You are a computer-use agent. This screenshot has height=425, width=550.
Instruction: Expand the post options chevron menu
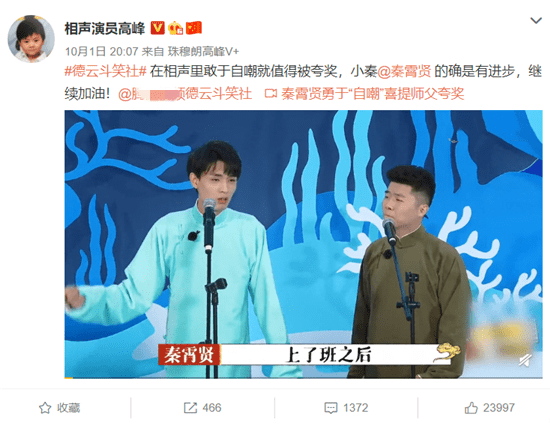click(x=536, y=21)
